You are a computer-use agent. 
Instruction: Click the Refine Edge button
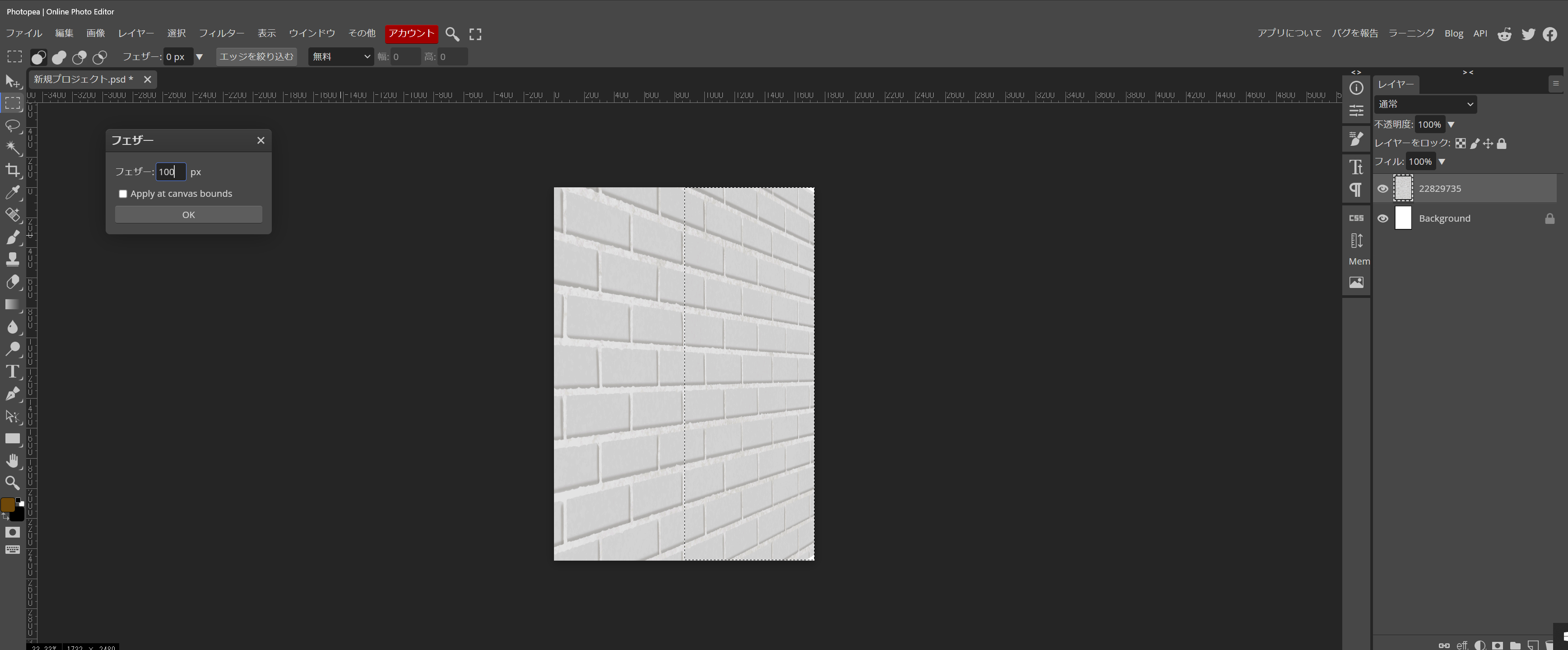click(256, 56)
